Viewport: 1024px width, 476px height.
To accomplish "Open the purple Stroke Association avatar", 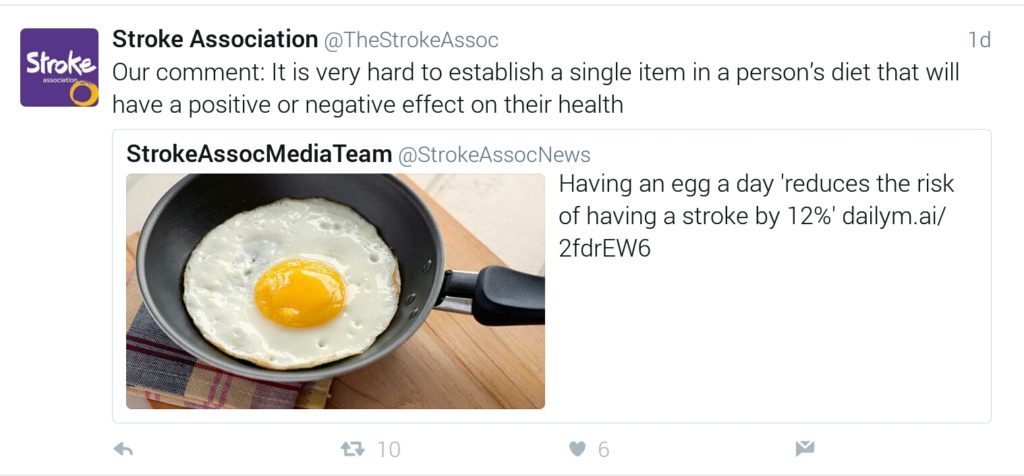I will click(59, 67).
